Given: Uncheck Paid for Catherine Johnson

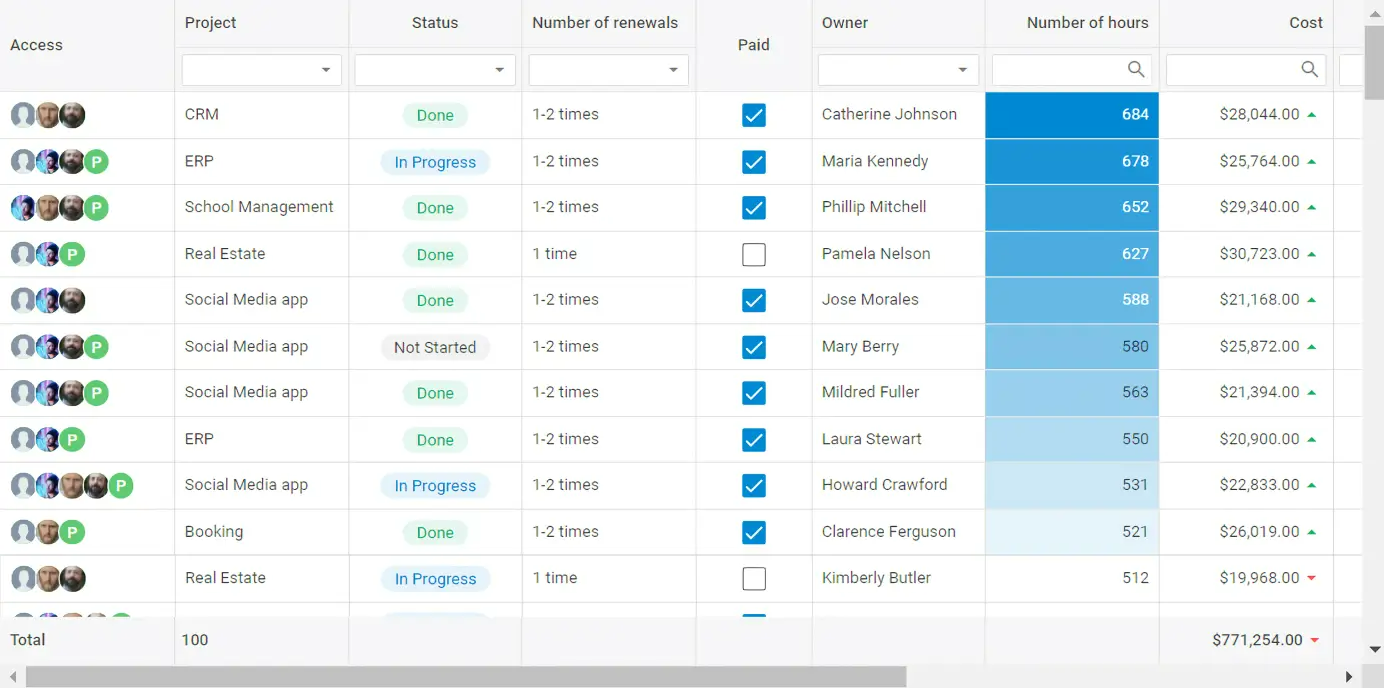Looking at the screenshot, I should point(754,115).
